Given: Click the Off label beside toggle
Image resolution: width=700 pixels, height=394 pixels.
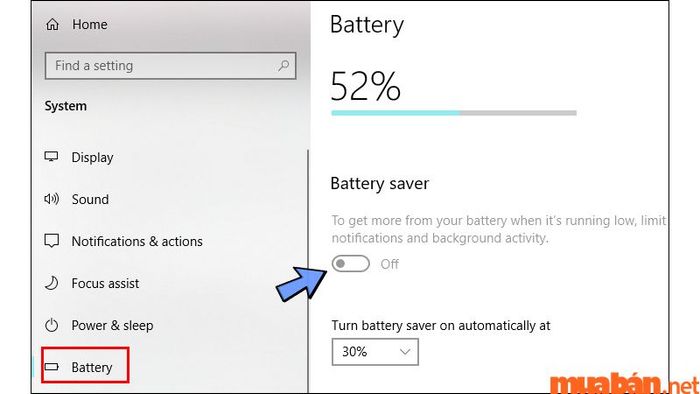Looking at the screenshot, I should (389, 264).
